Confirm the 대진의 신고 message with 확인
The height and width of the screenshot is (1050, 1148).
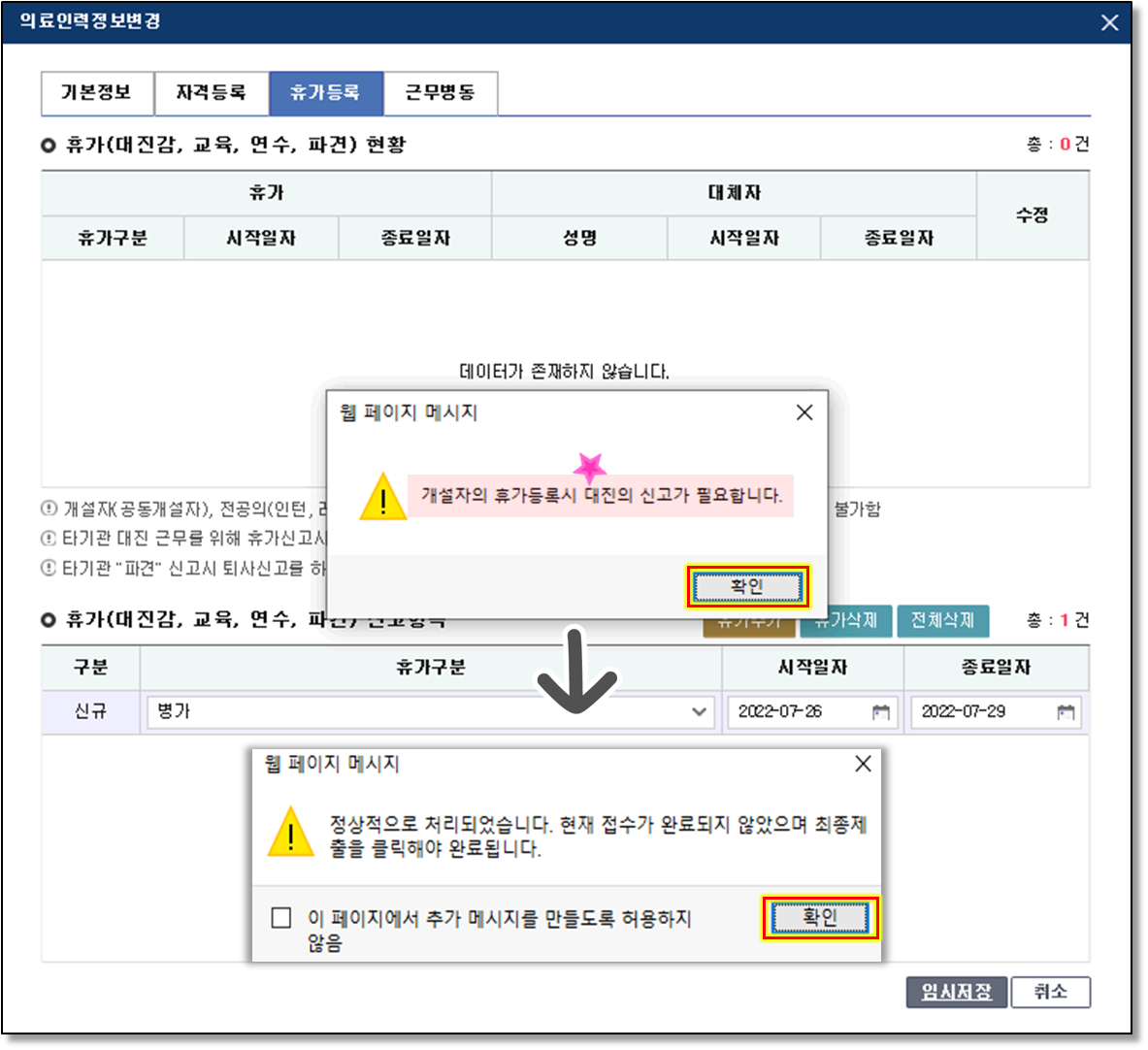coord(746,587)
